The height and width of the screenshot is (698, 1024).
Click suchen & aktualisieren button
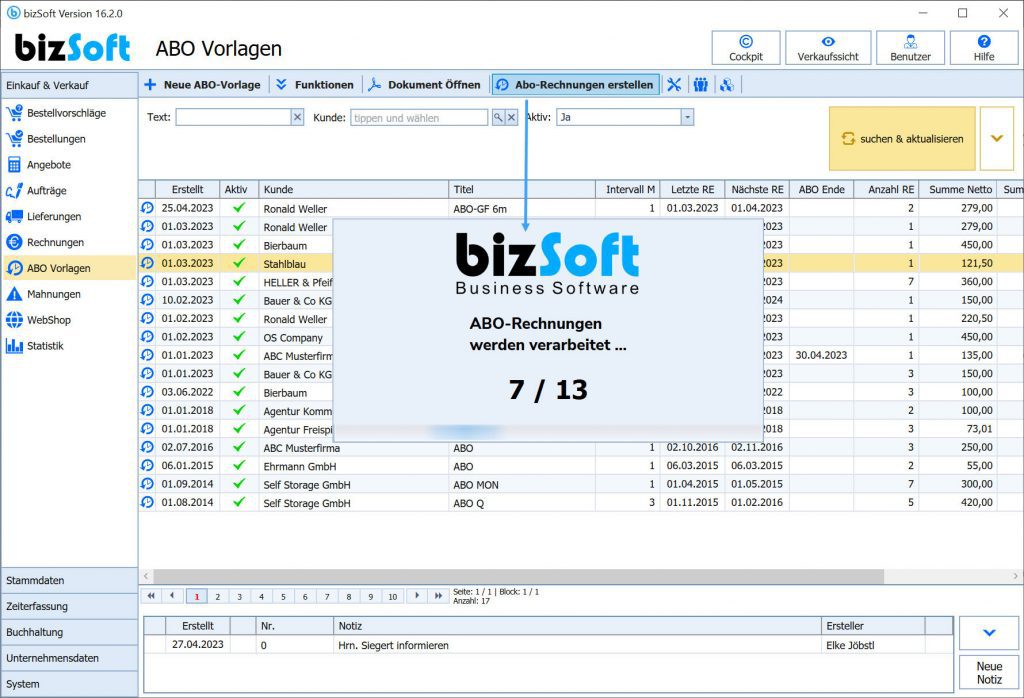(902, 138)
